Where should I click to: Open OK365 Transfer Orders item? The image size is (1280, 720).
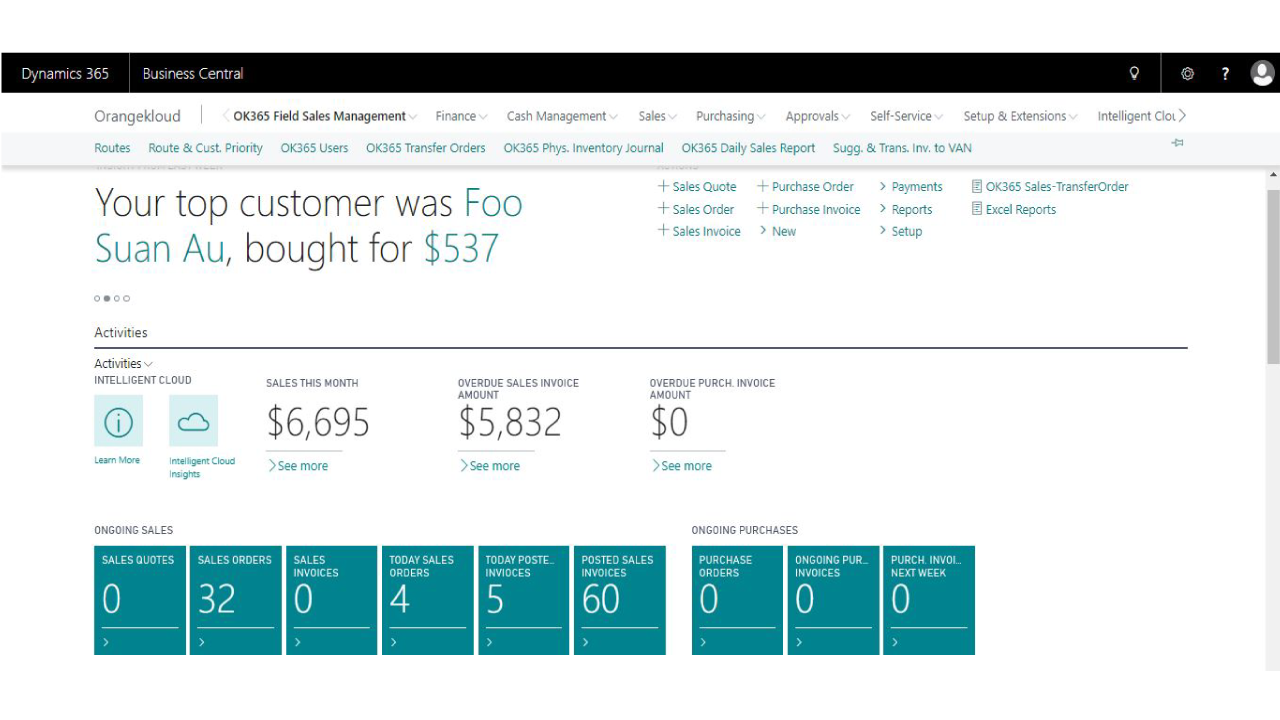tap(425, 148)
